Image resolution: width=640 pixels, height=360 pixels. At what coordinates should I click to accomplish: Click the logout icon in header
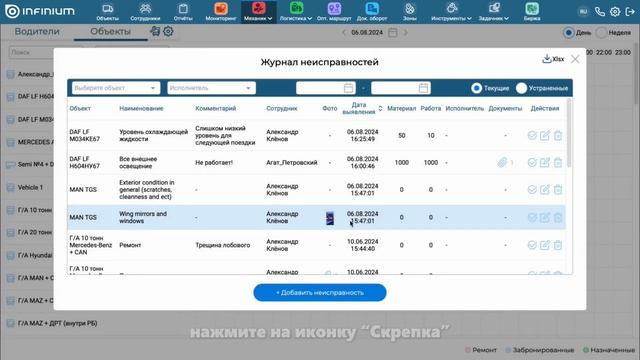[x=630, y=11]
